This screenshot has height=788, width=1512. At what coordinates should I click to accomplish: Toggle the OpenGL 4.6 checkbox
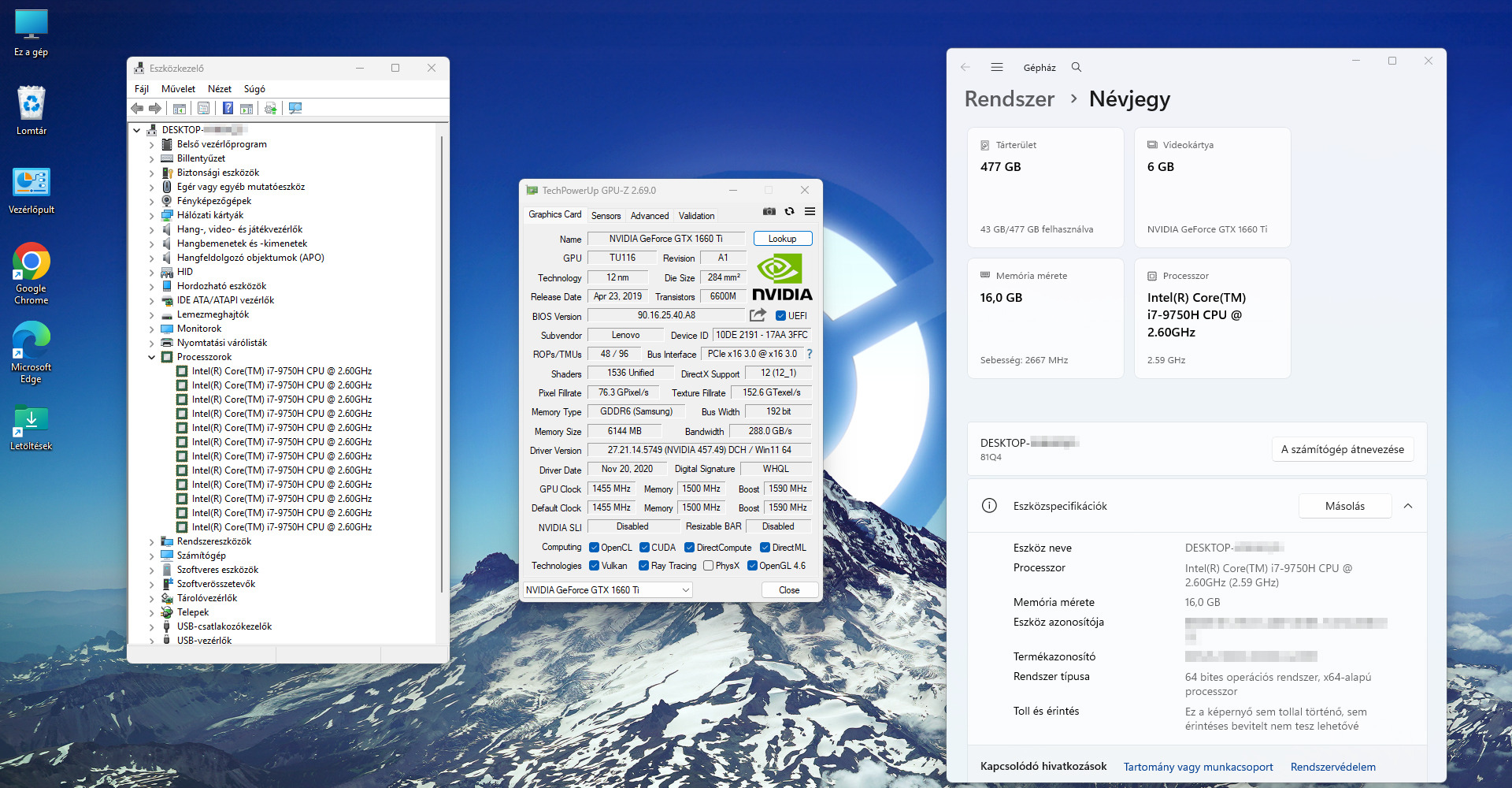tap(752, 566)
